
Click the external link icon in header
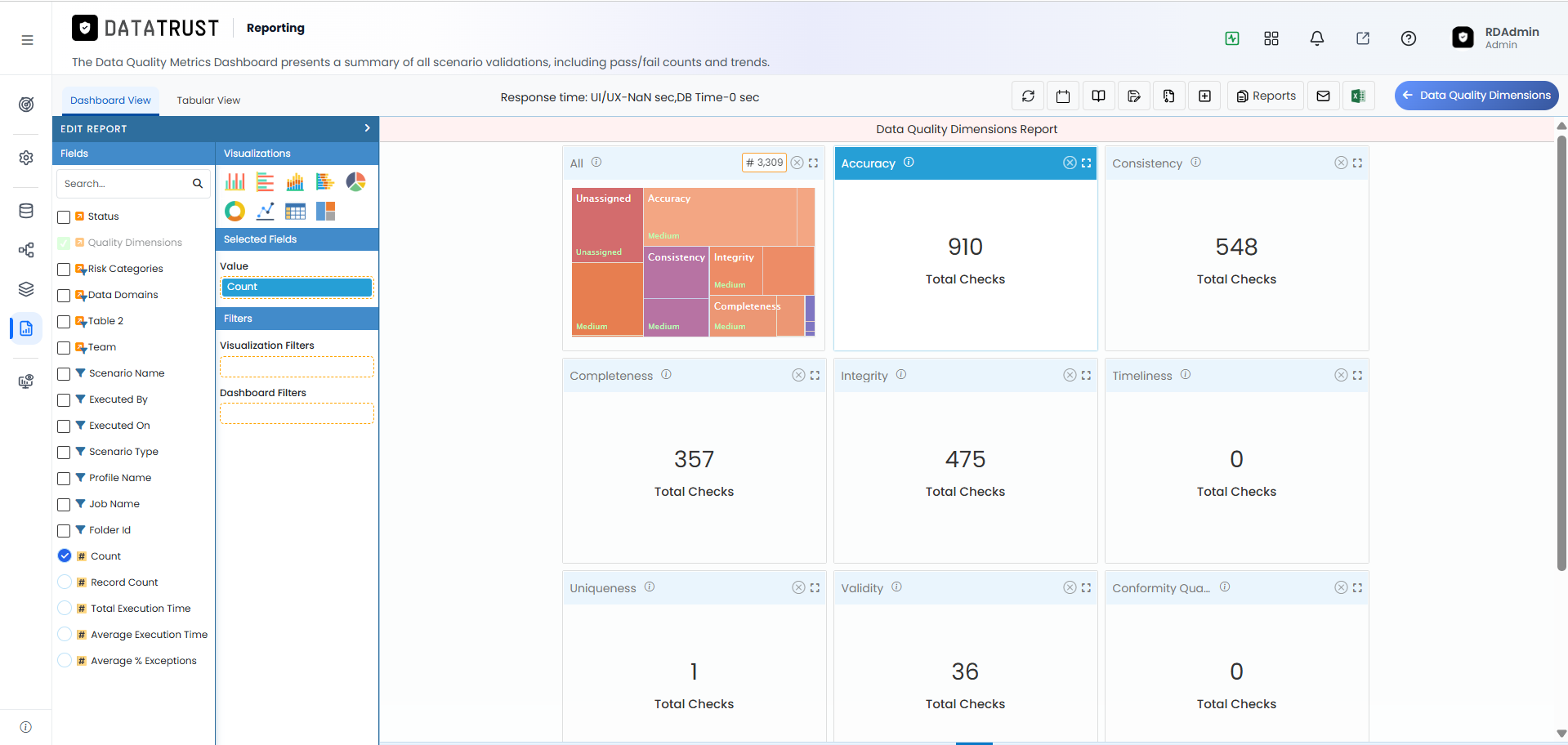[1363, 38]
